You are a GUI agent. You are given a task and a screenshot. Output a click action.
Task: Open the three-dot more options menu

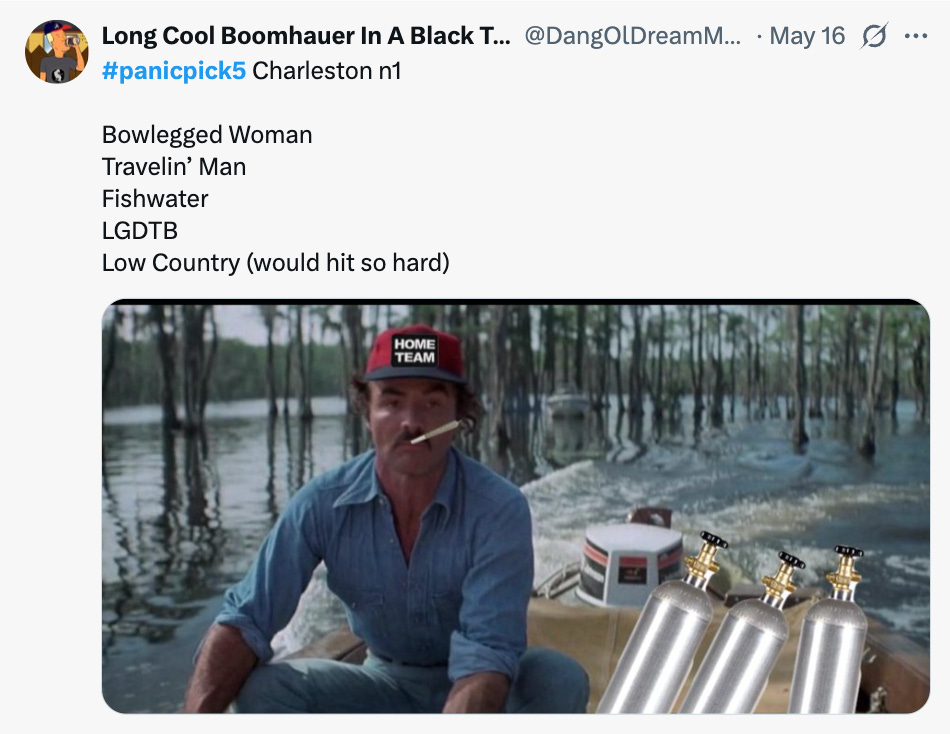coord(915,36)
